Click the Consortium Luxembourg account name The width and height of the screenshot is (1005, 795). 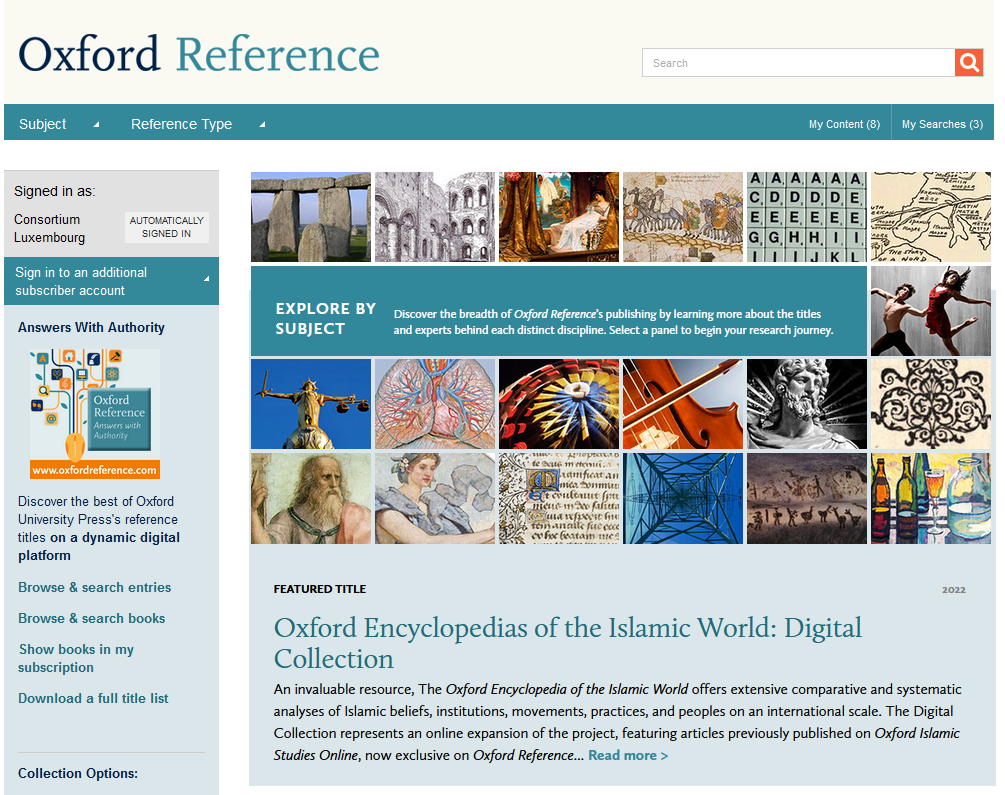point(49,228)
